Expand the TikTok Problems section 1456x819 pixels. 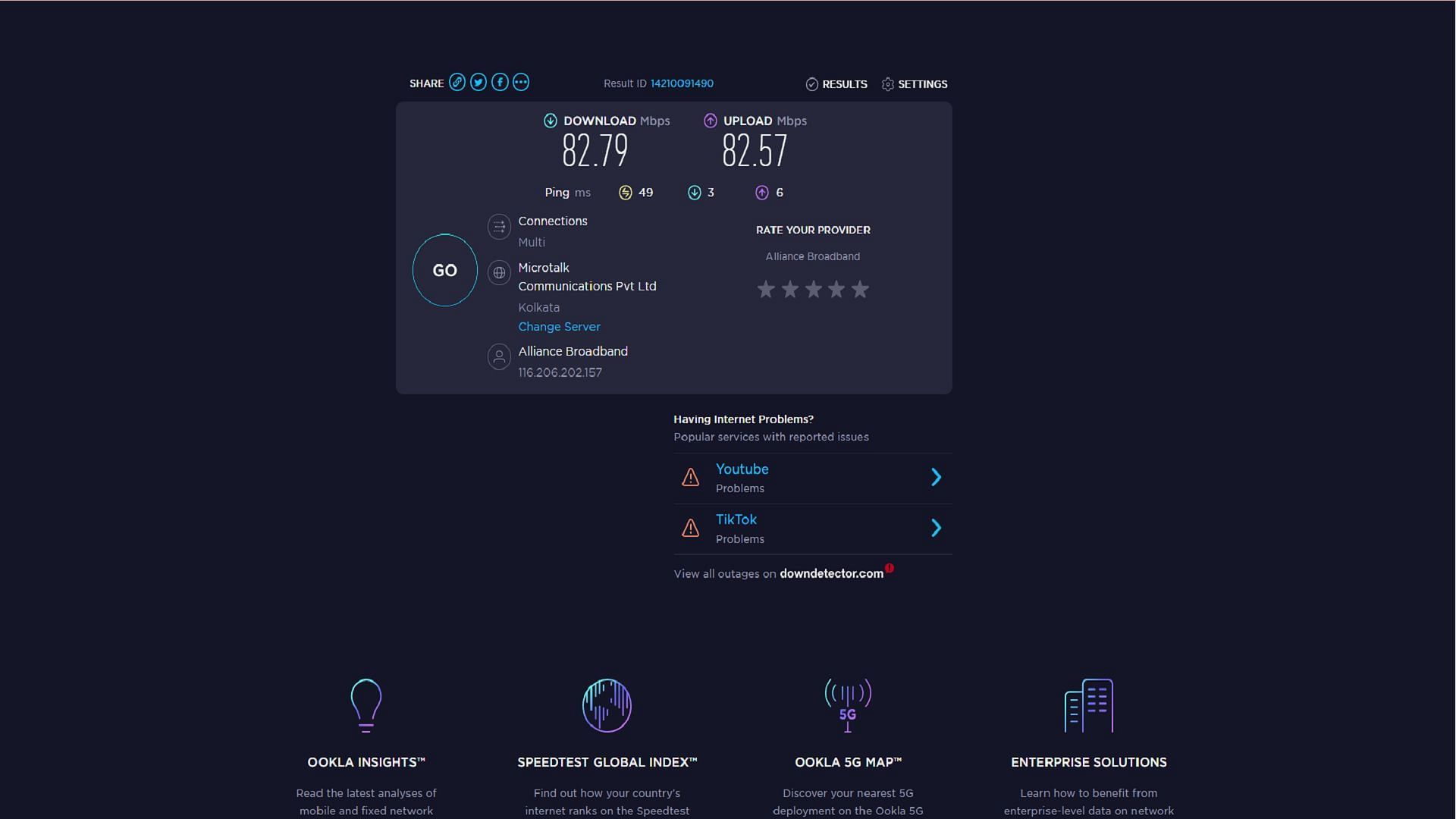[935, 528]
